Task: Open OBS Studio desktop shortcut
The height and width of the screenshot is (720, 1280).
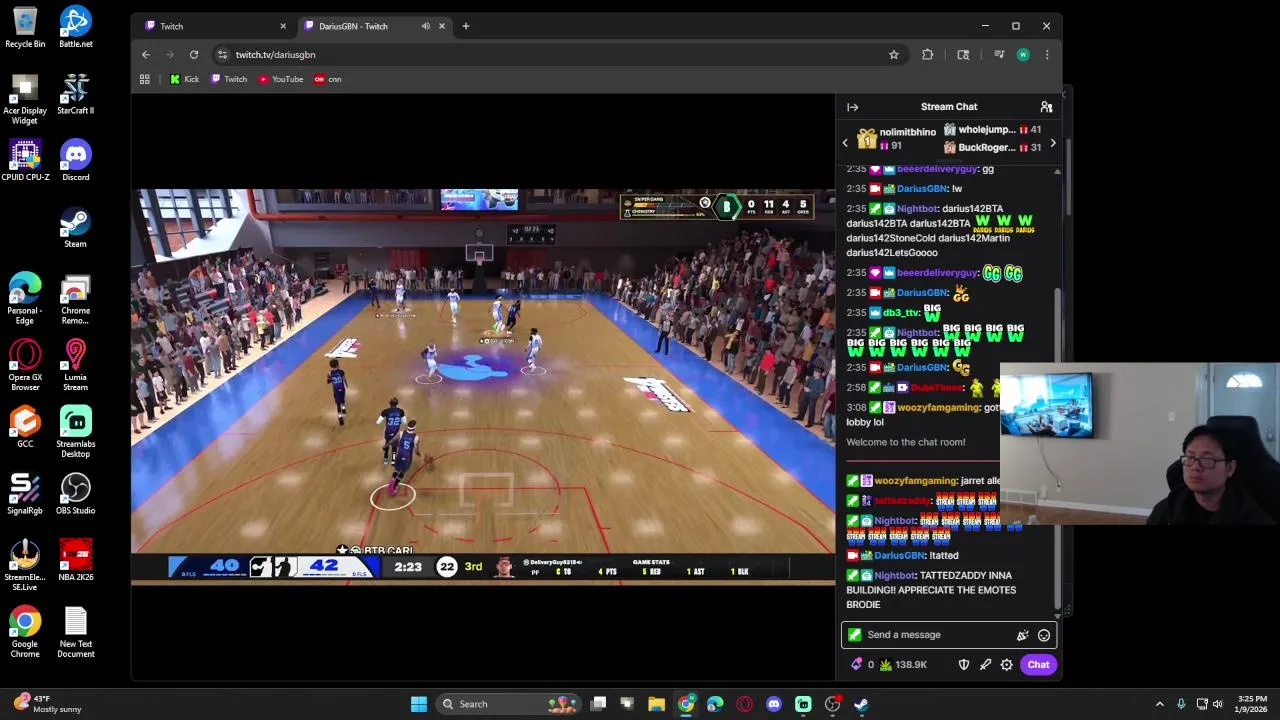Action: (75, 494)
